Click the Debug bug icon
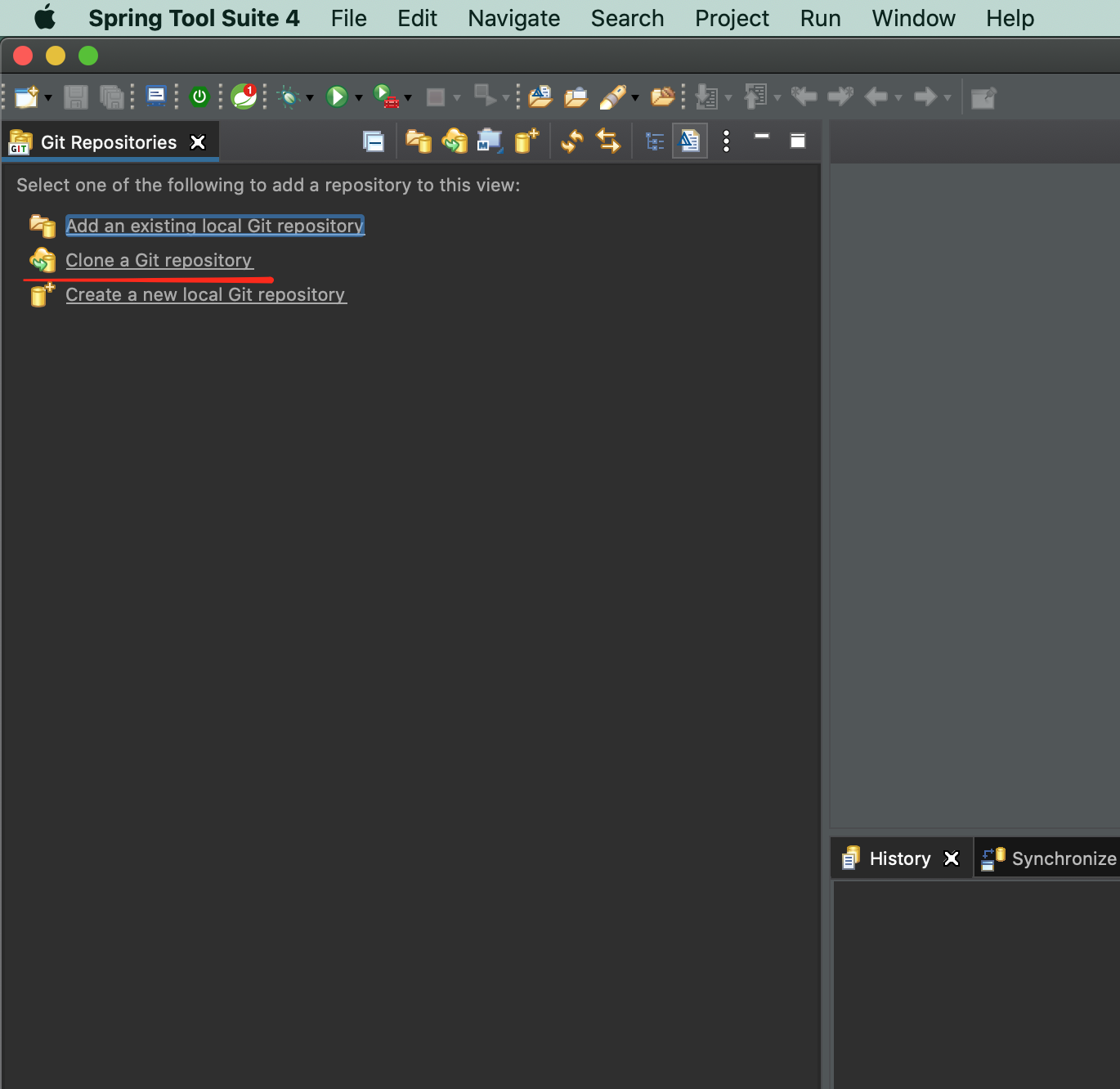Image resolution: width=1120 pixels, height=1089 pixels. (289, 97)
